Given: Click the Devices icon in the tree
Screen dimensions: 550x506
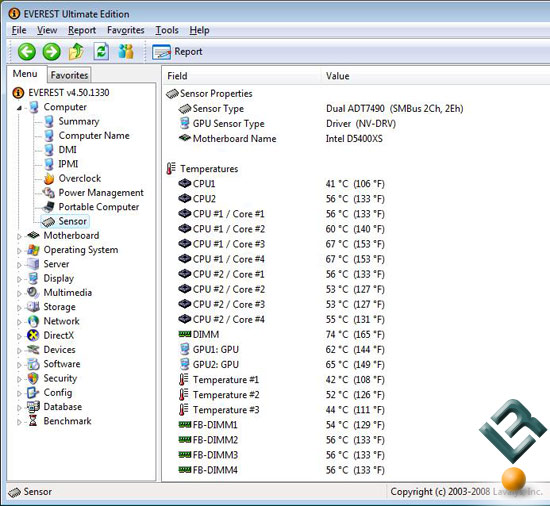Looking at the screenshot, I should point(33,349).
